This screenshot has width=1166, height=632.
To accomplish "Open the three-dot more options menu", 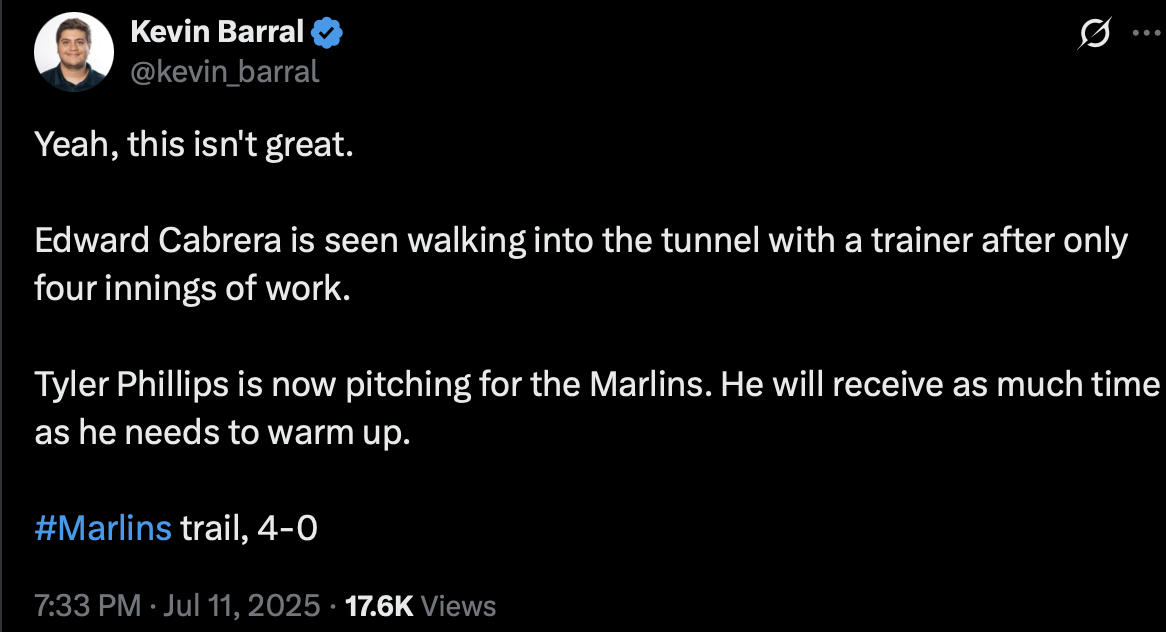I will pos(1144,33).
